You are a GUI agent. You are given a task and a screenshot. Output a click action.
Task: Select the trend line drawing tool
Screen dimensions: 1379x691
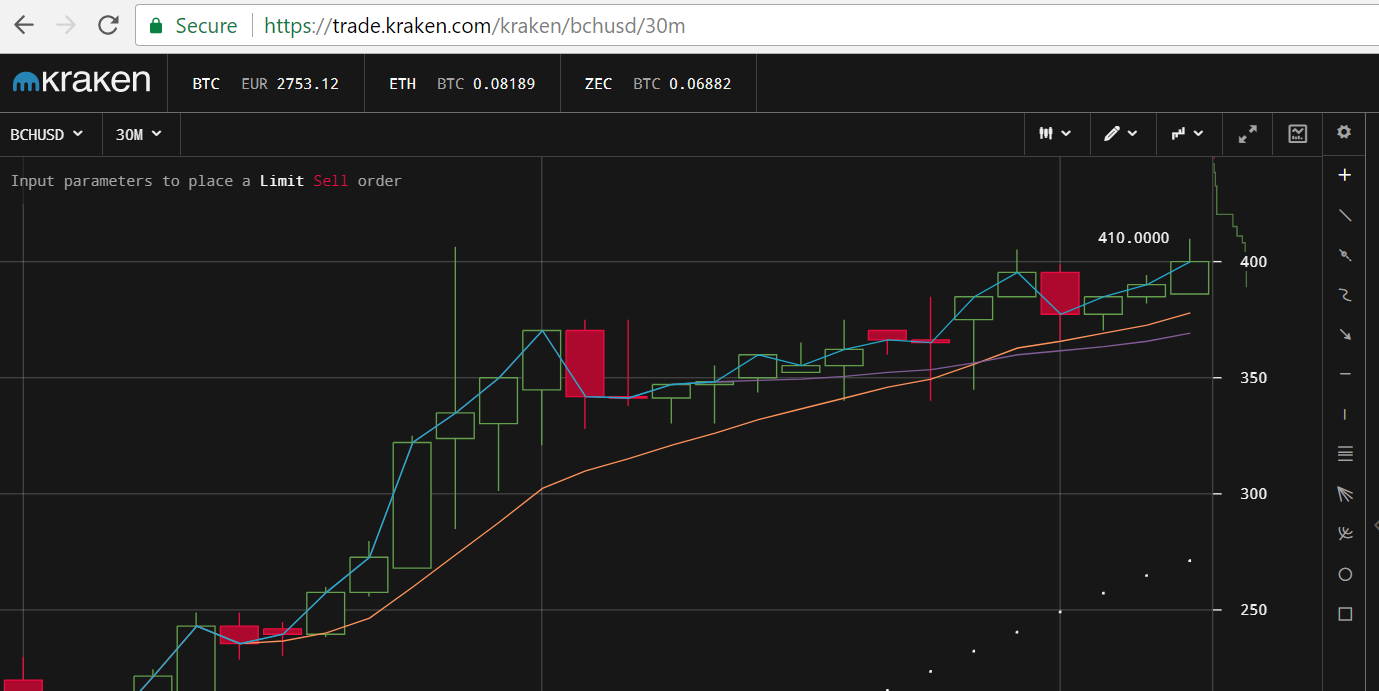click(1345, 215)
